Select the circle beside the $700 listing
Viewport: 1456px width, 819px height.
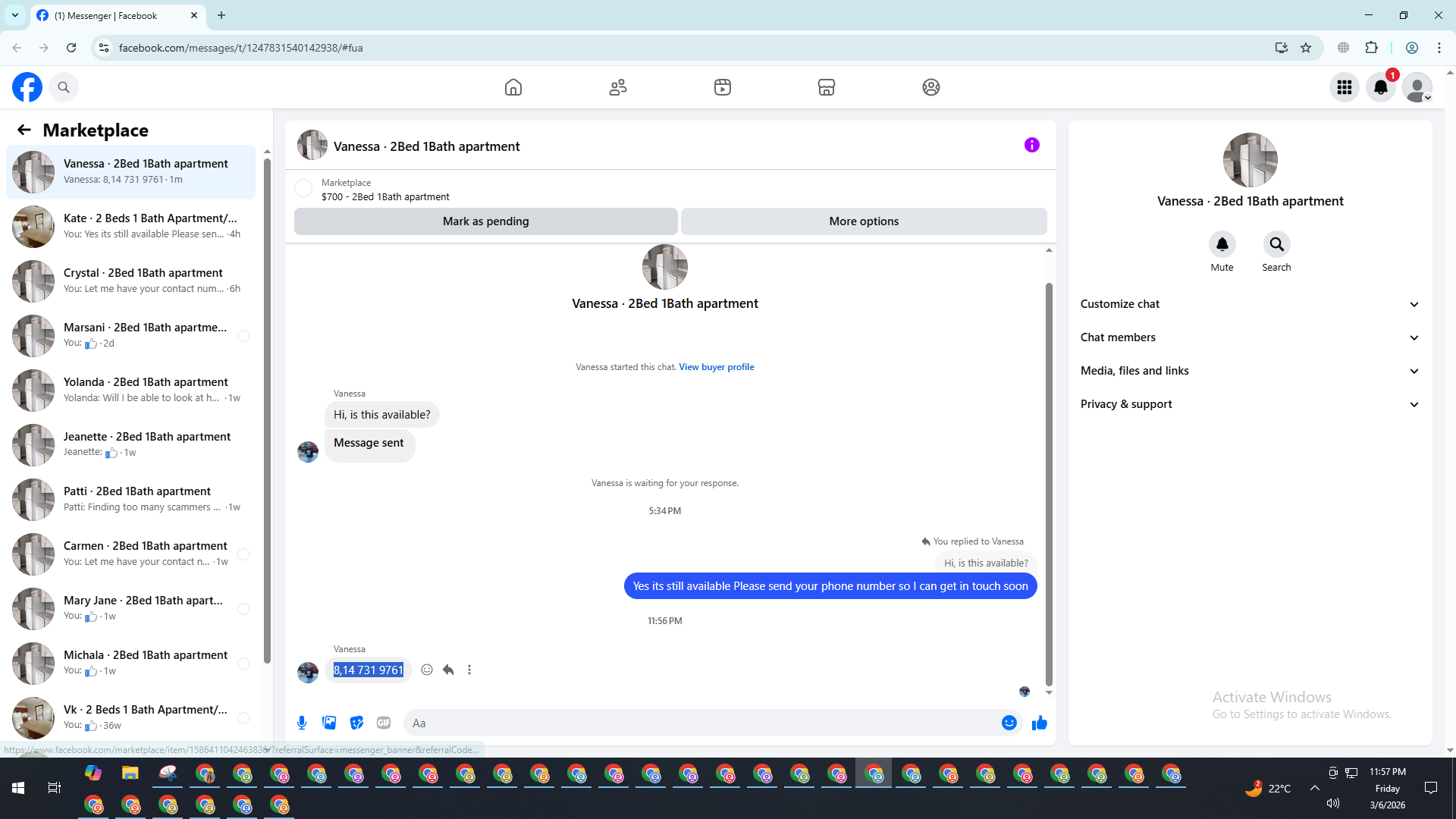click(303, 188)
